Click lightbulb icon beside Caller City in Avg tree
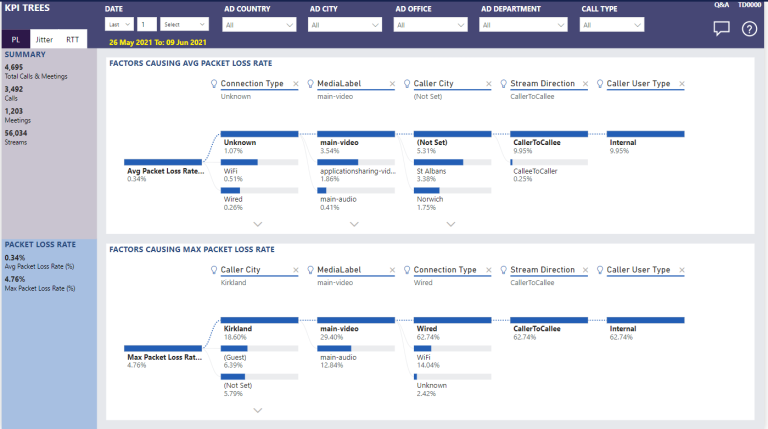This screenshot has width=768, height=429. click(x=407, y=84)
